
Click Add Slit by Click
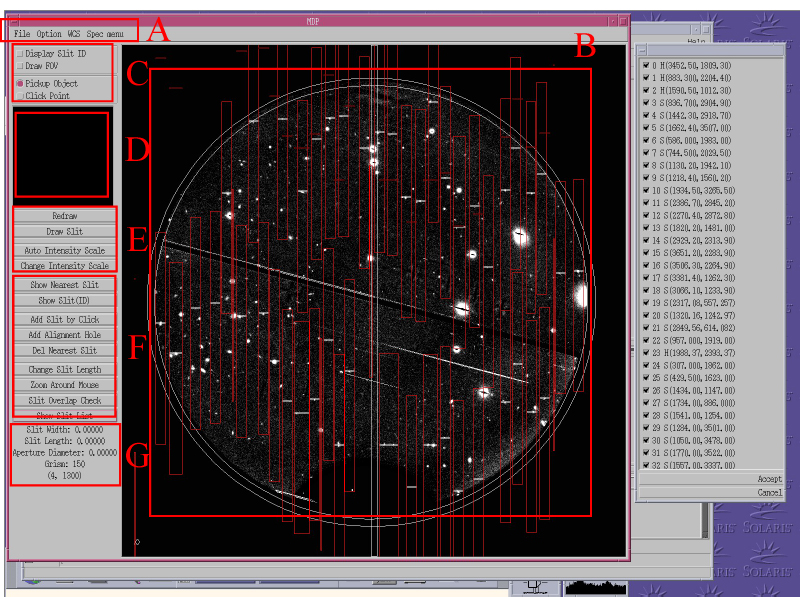point(64,319)
